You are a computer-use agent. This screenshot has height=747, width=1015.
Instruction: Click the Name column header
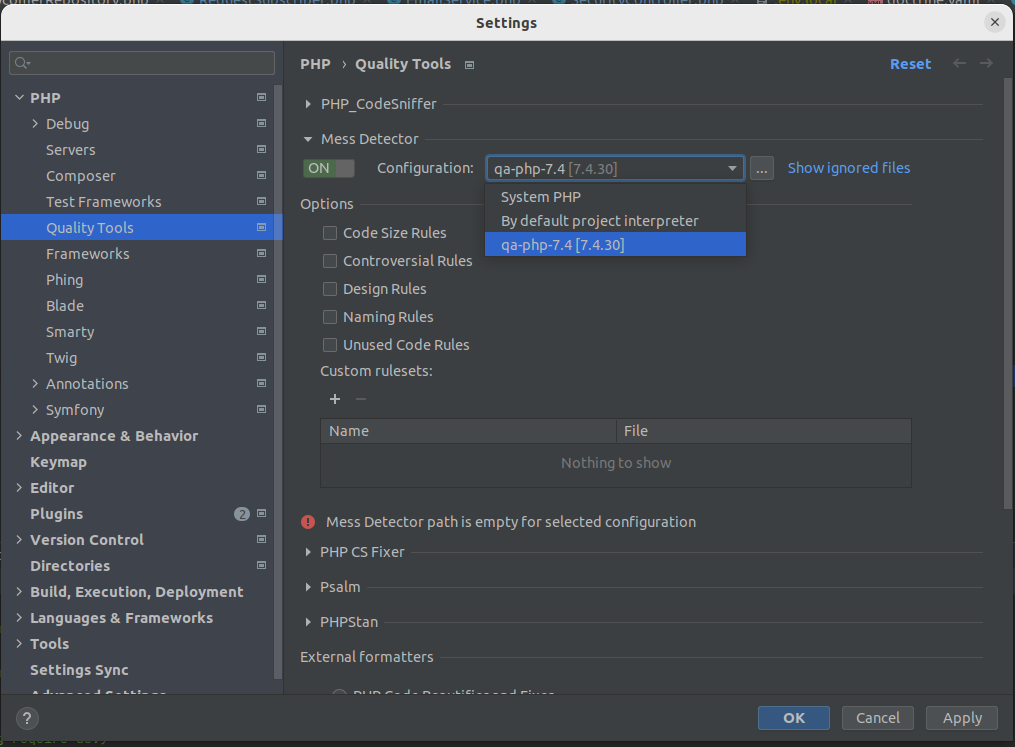468,431
